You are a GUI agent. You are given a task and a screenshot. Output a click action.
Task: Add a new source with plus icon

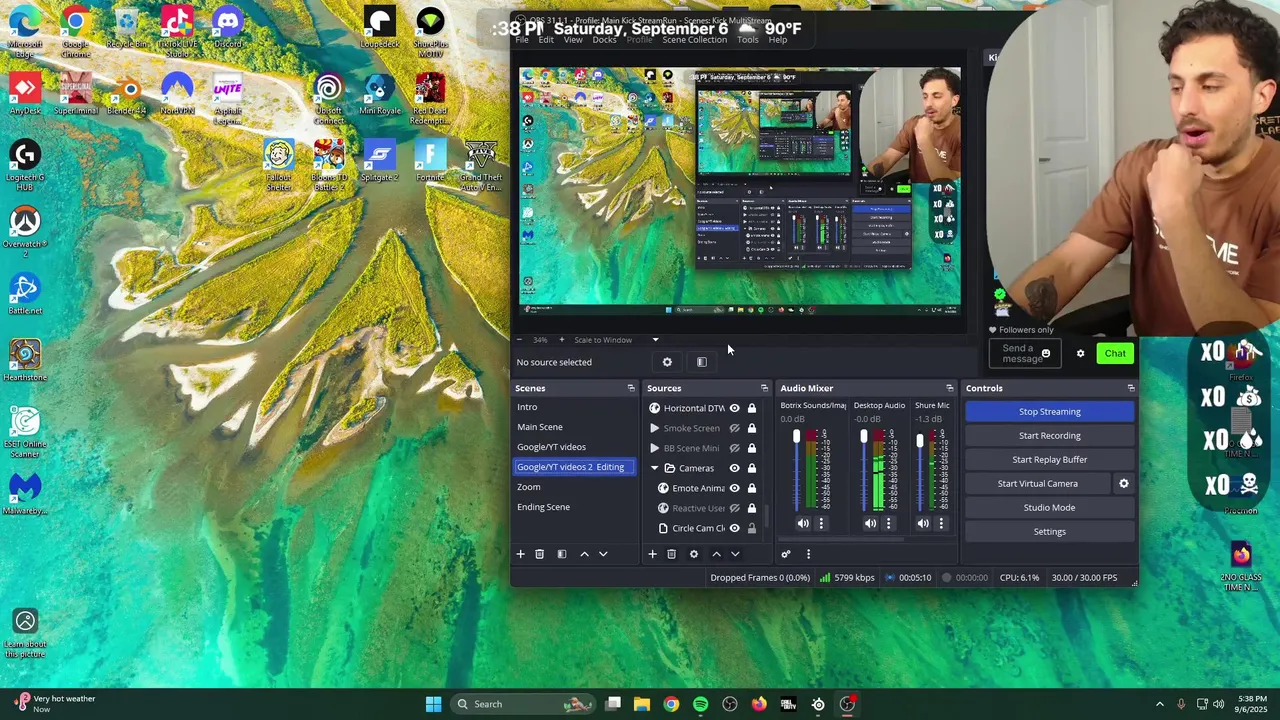tap(652, 554)
